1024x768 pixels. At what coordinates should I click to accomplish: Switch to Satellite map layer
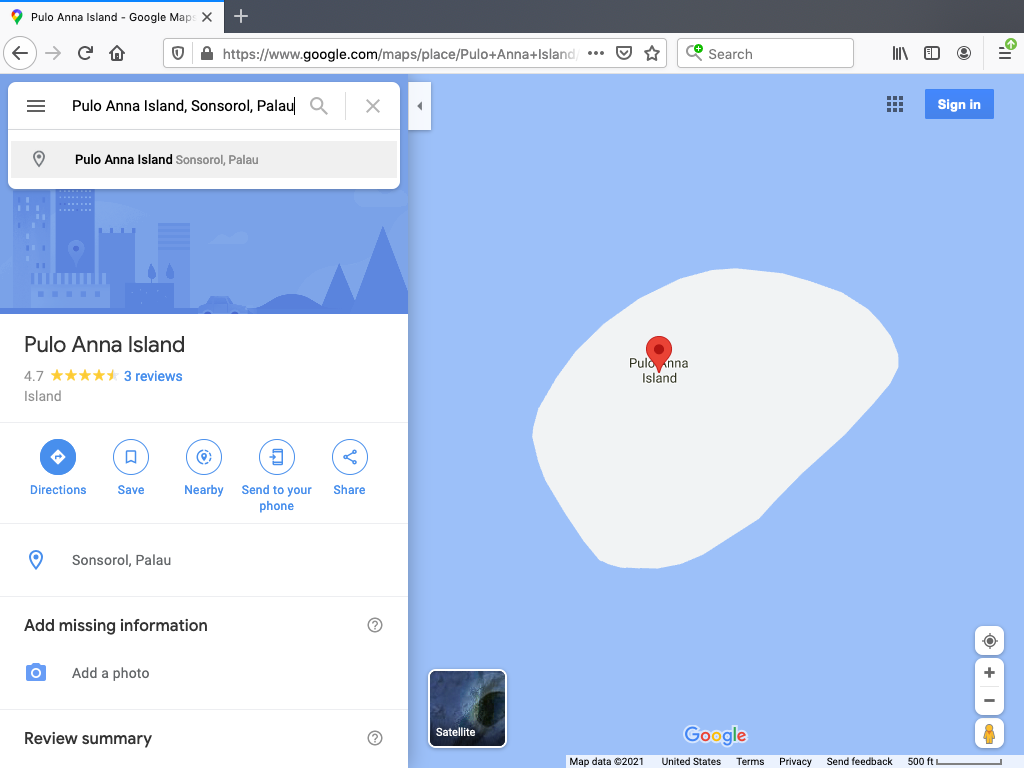click(468, 709)
